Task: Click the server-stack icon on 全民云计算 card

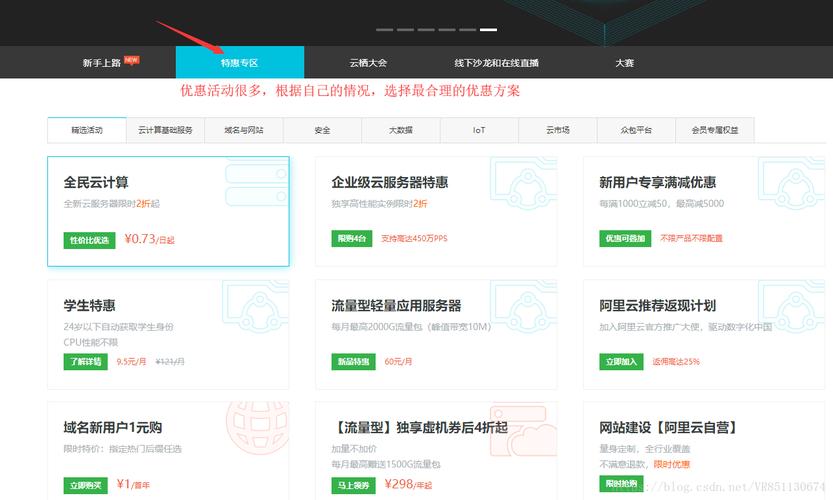Action: 257,183
